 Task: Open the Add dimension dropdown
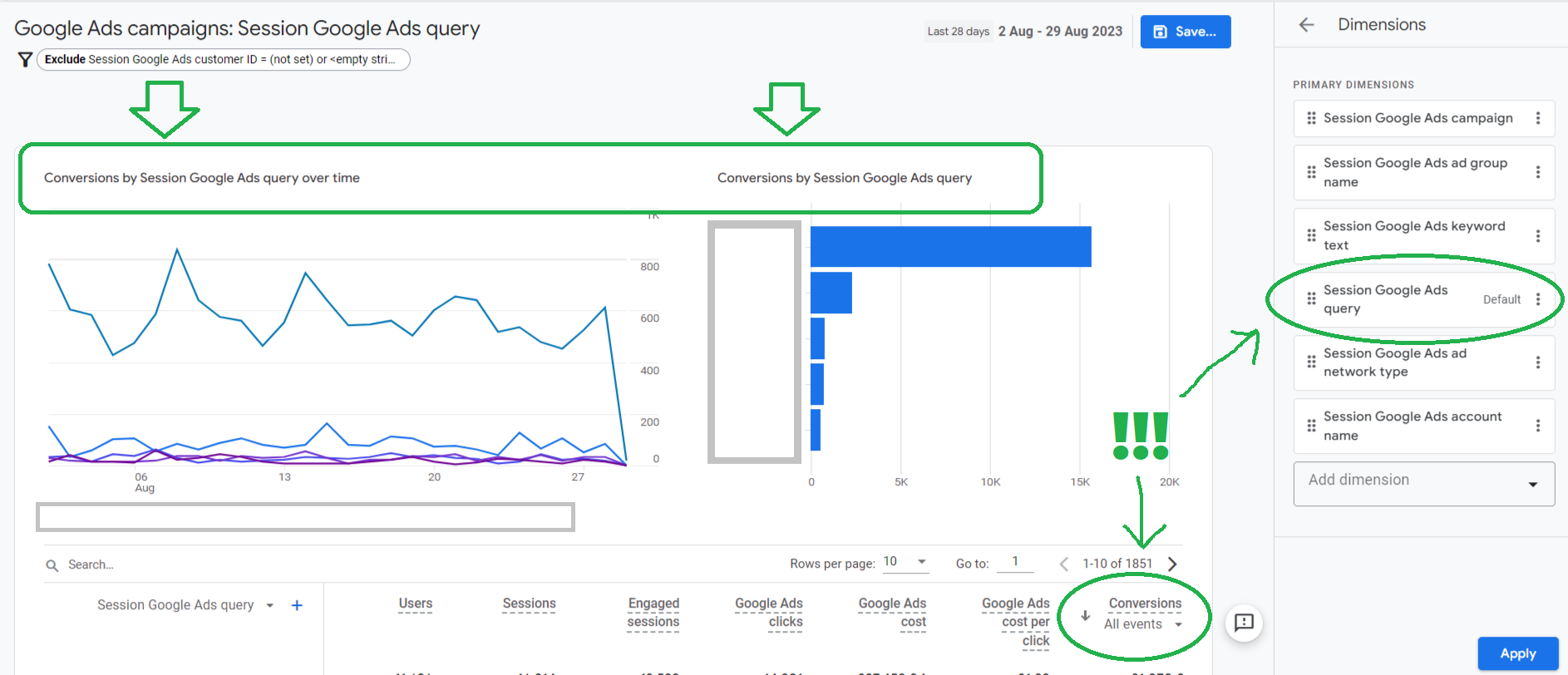(x=1423, y=484)
